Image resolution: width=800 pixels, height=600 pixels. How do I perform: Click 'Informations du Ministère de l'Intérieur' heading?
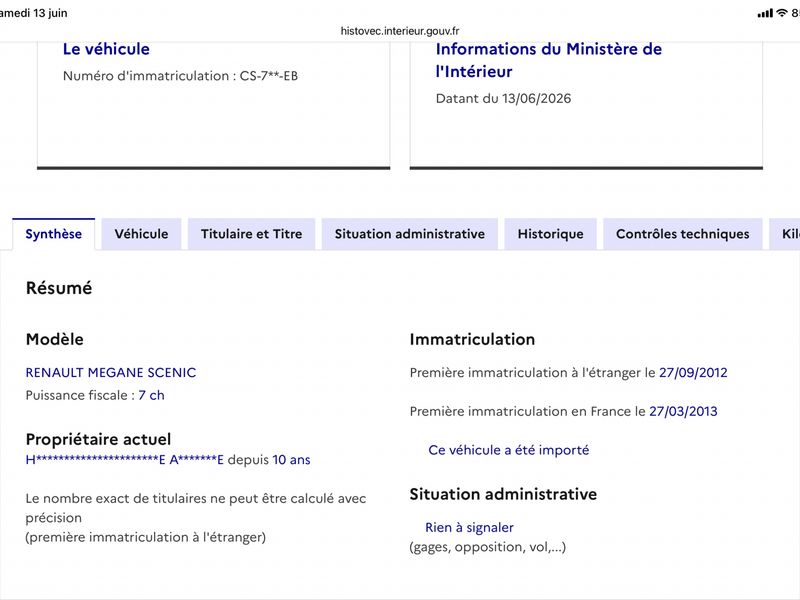[548, 60]
